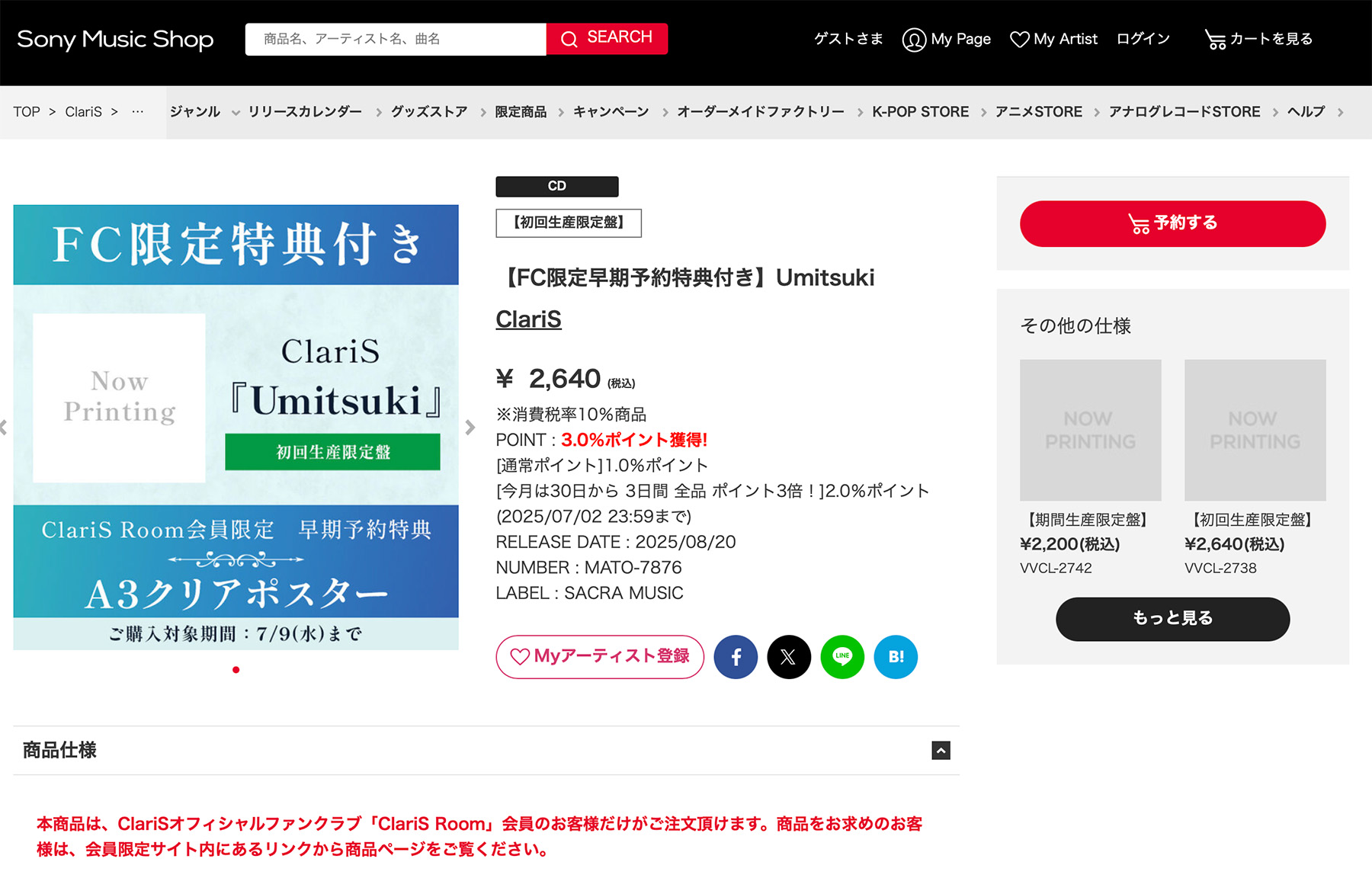Share product on X (Twitter)
This screenshot has width=1372, height=878.
click(789, 657)
